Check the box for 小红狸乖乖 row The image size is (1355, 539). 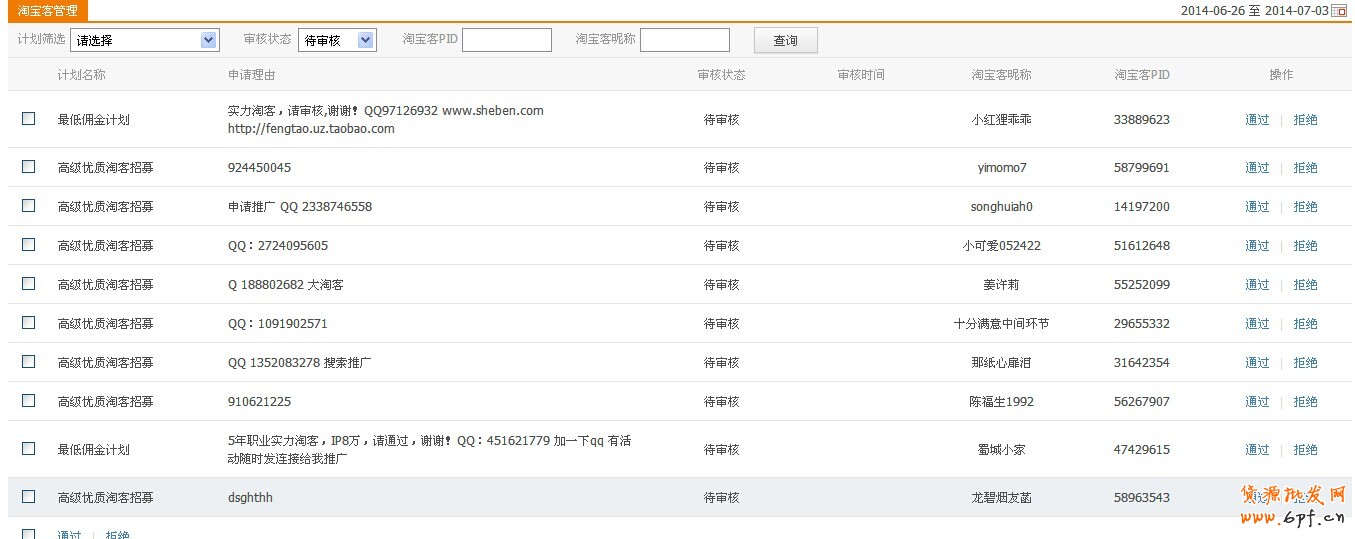[x=28, y=119]
